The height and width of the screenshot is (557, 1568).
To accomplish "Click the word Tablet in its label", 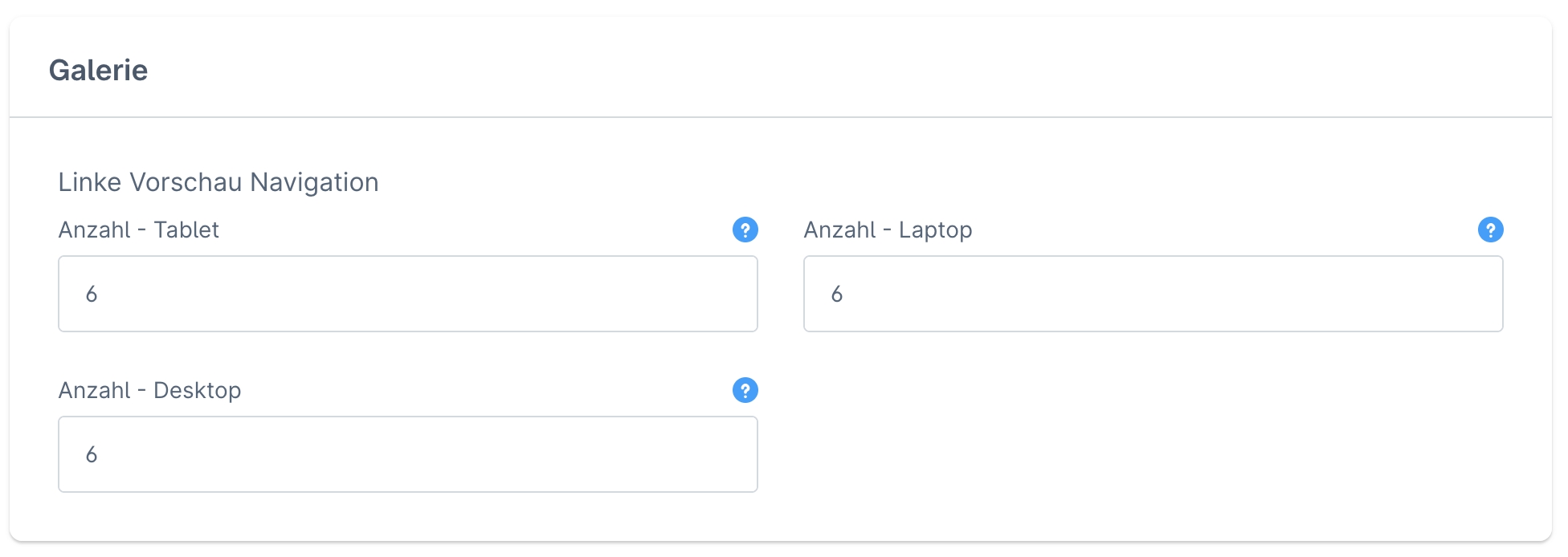I will 186,230.
